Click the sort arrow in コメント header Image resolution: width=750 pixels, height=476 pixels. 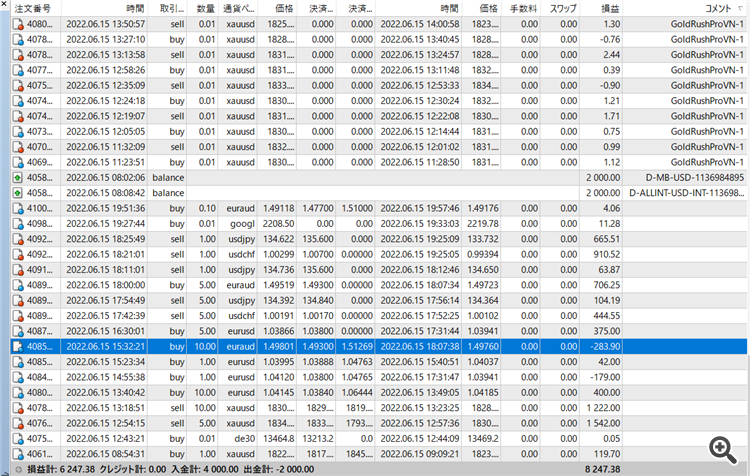click(x=740, y=8)
